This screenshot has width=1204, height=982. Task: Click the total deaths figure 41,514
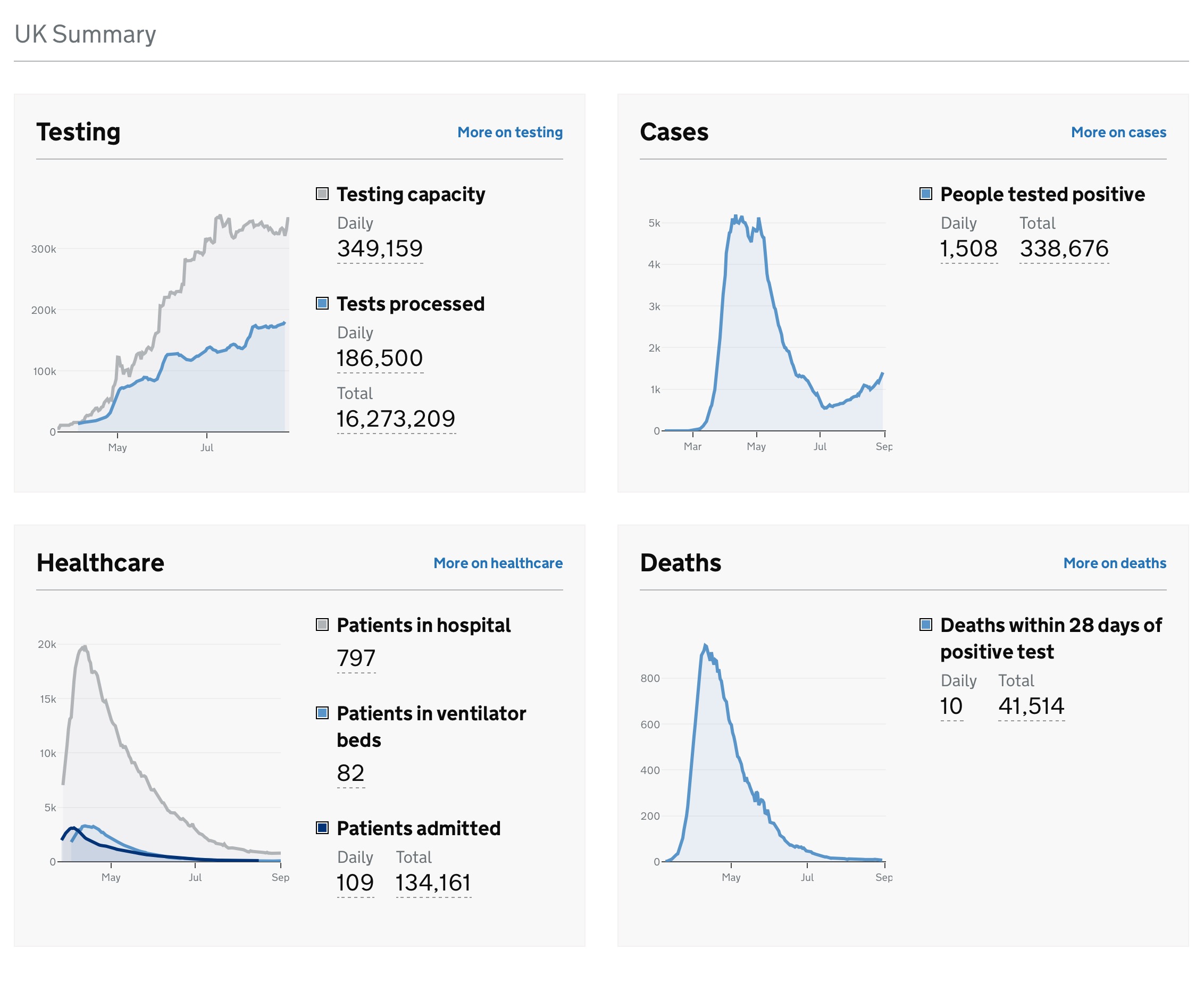click(x=1031, y=706)
